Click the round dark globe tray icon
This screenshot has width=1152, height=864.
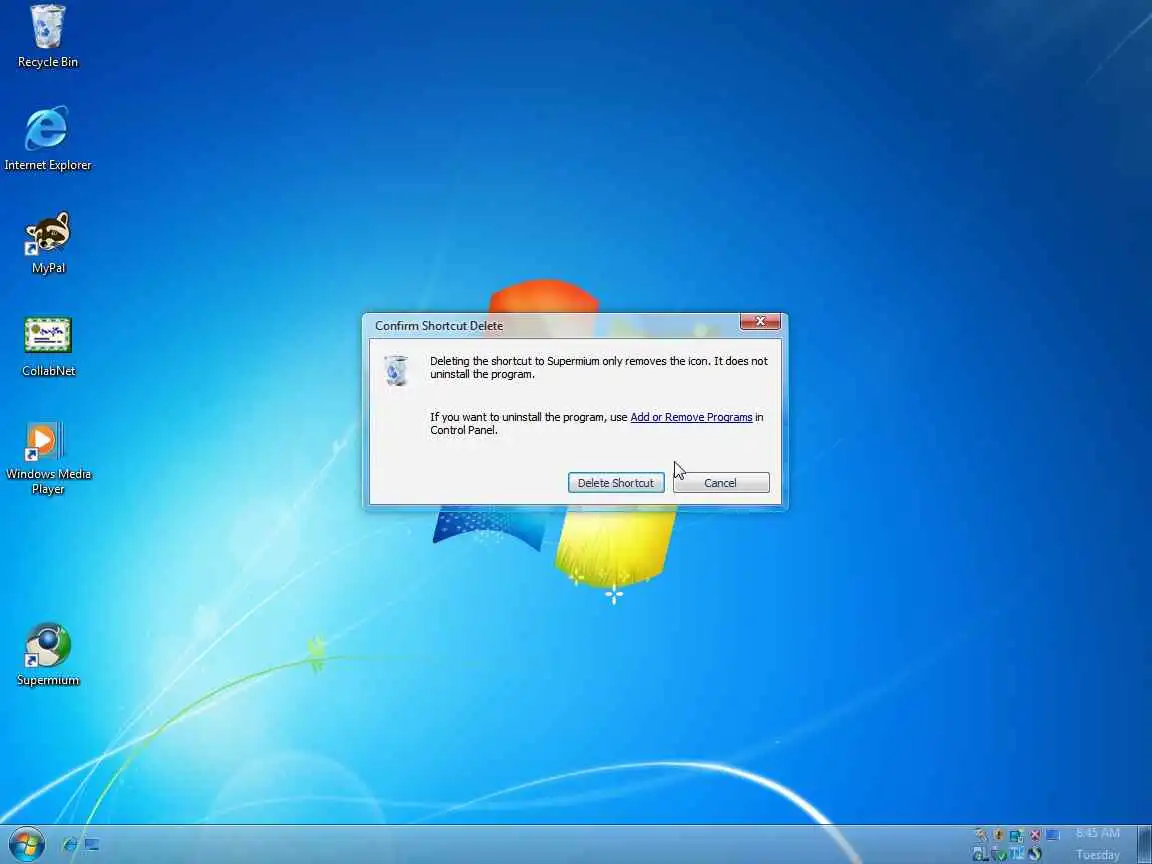coord(1034,854)
